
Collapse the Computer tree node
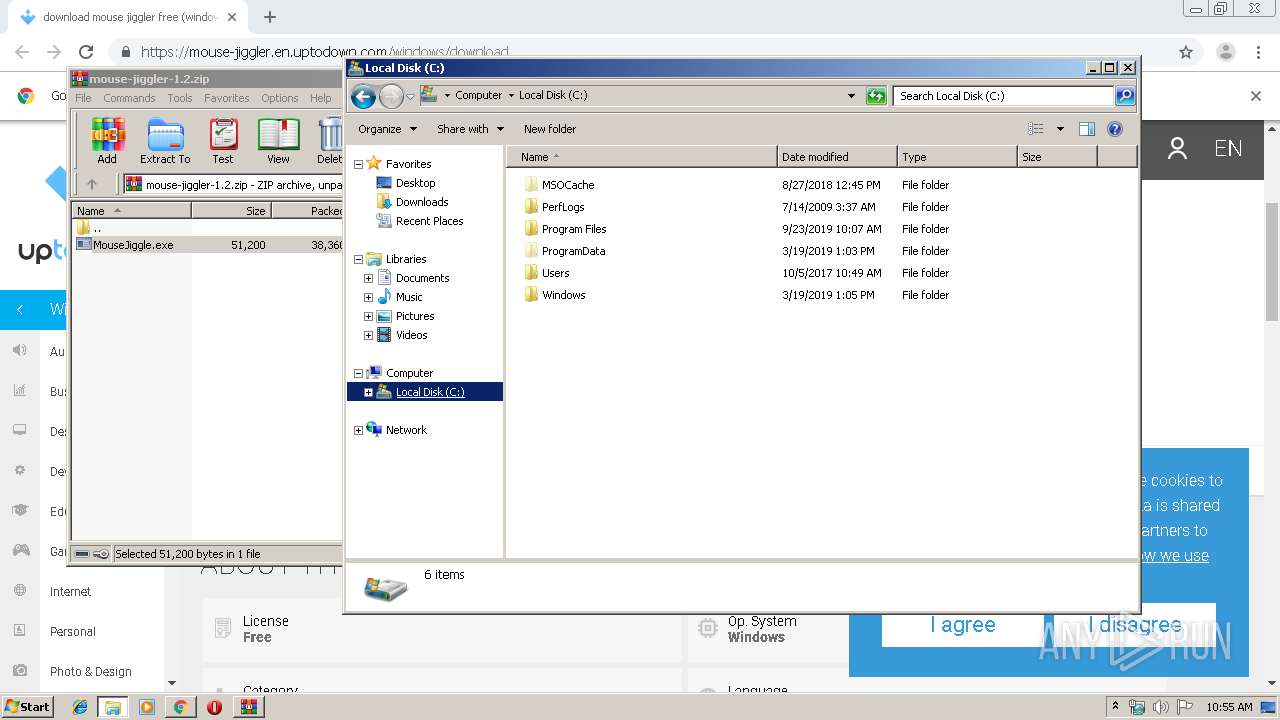tap(359, 373)
